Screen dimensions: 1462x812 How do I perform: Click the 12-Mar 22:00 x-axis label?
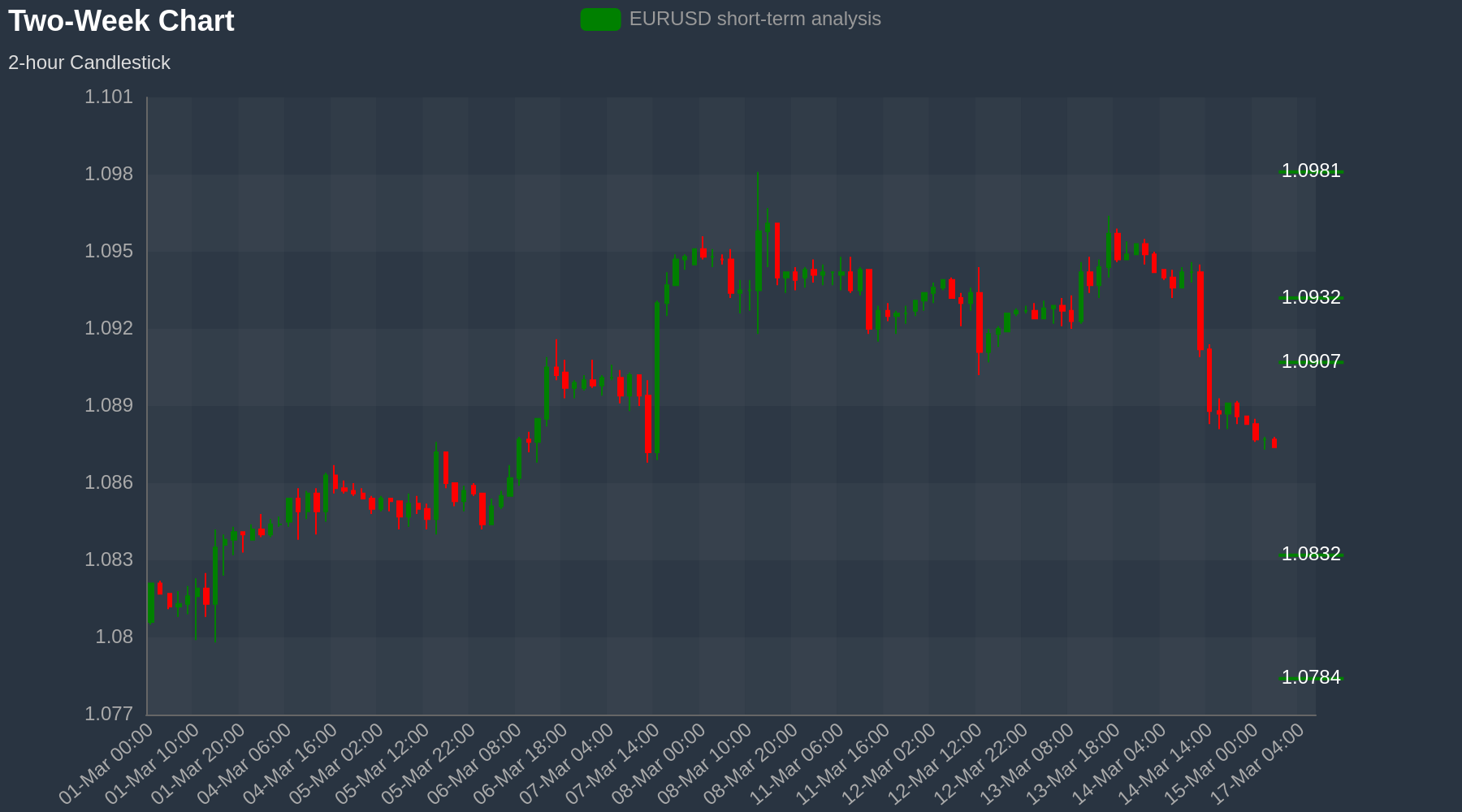click(x=981, y=764)
